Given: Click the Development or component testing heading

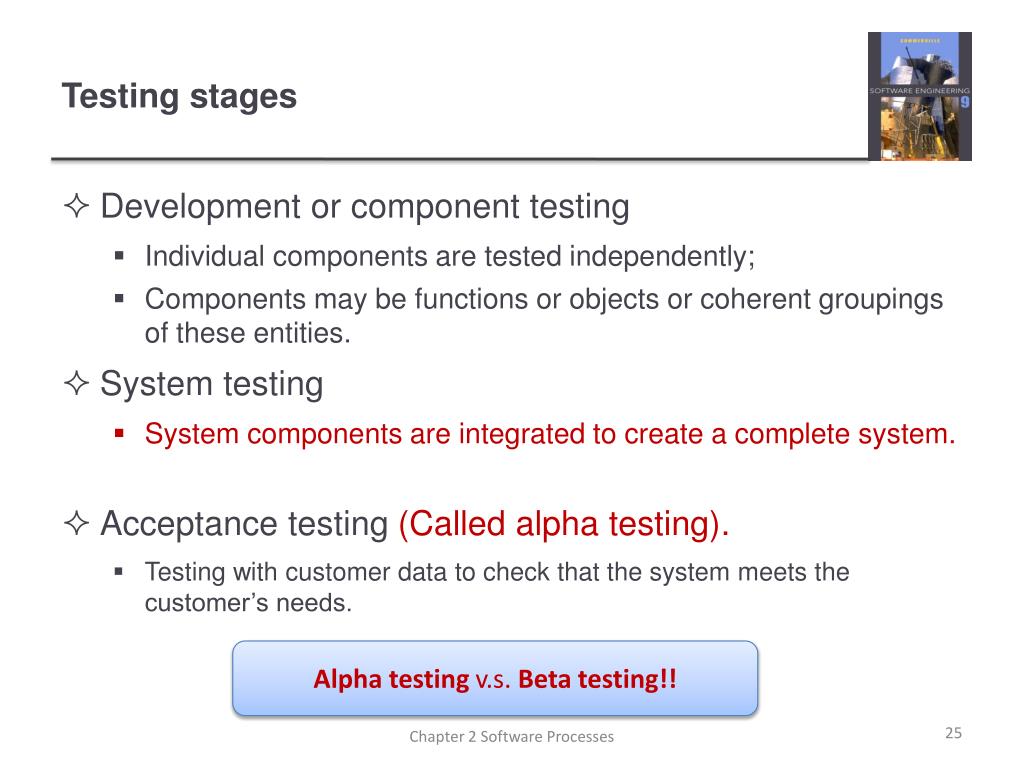Looking at the screenshot, I should click(x=364, y=207).
